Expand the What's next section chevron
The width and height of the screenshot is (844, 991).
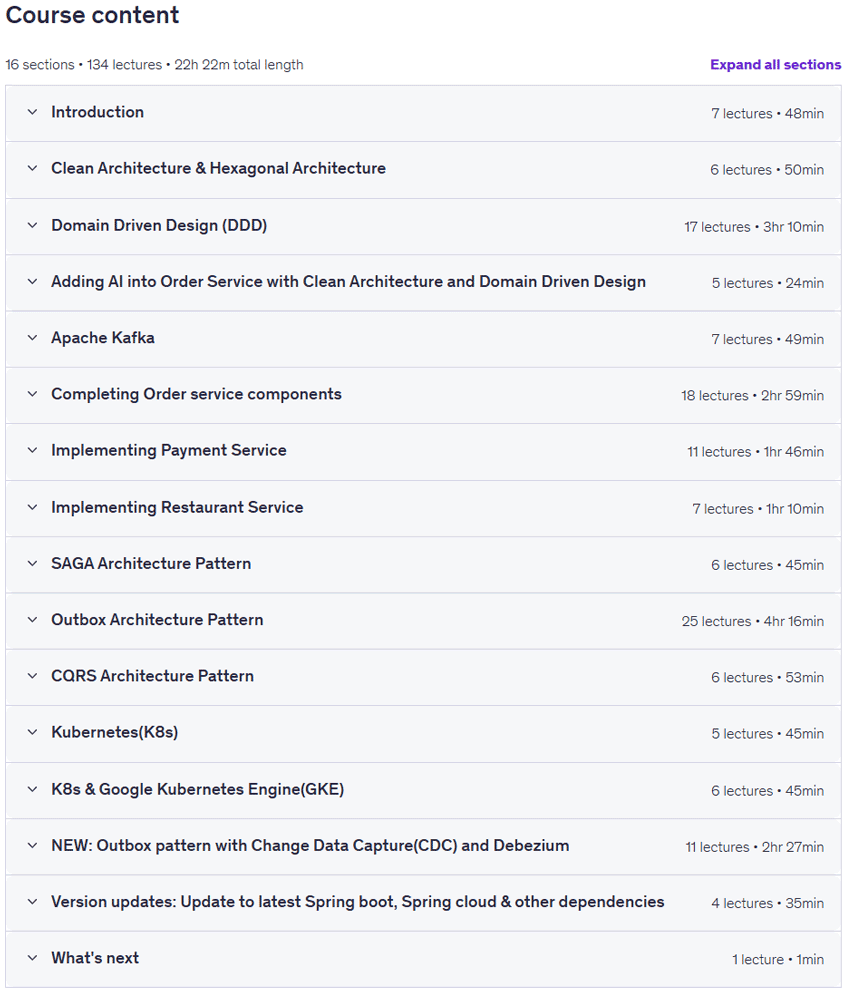(x=32, y=958)
